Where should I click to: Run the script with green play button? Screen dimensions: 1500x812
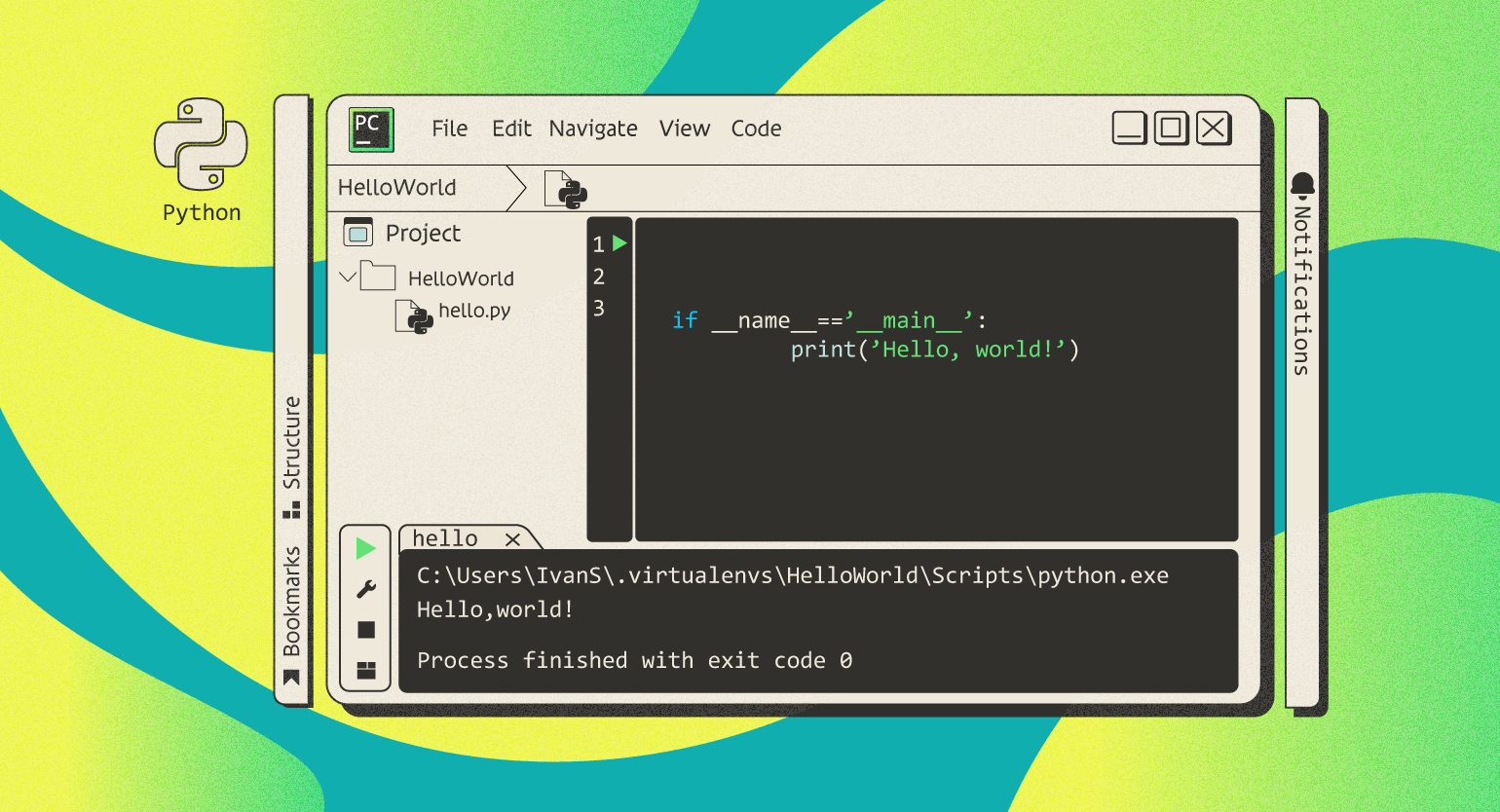point(366,549)
